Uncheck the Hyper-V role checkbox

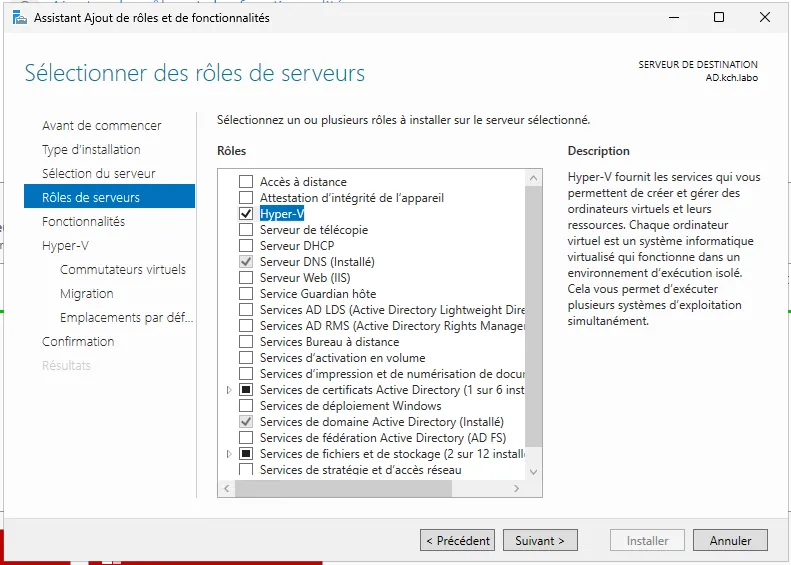246,214
